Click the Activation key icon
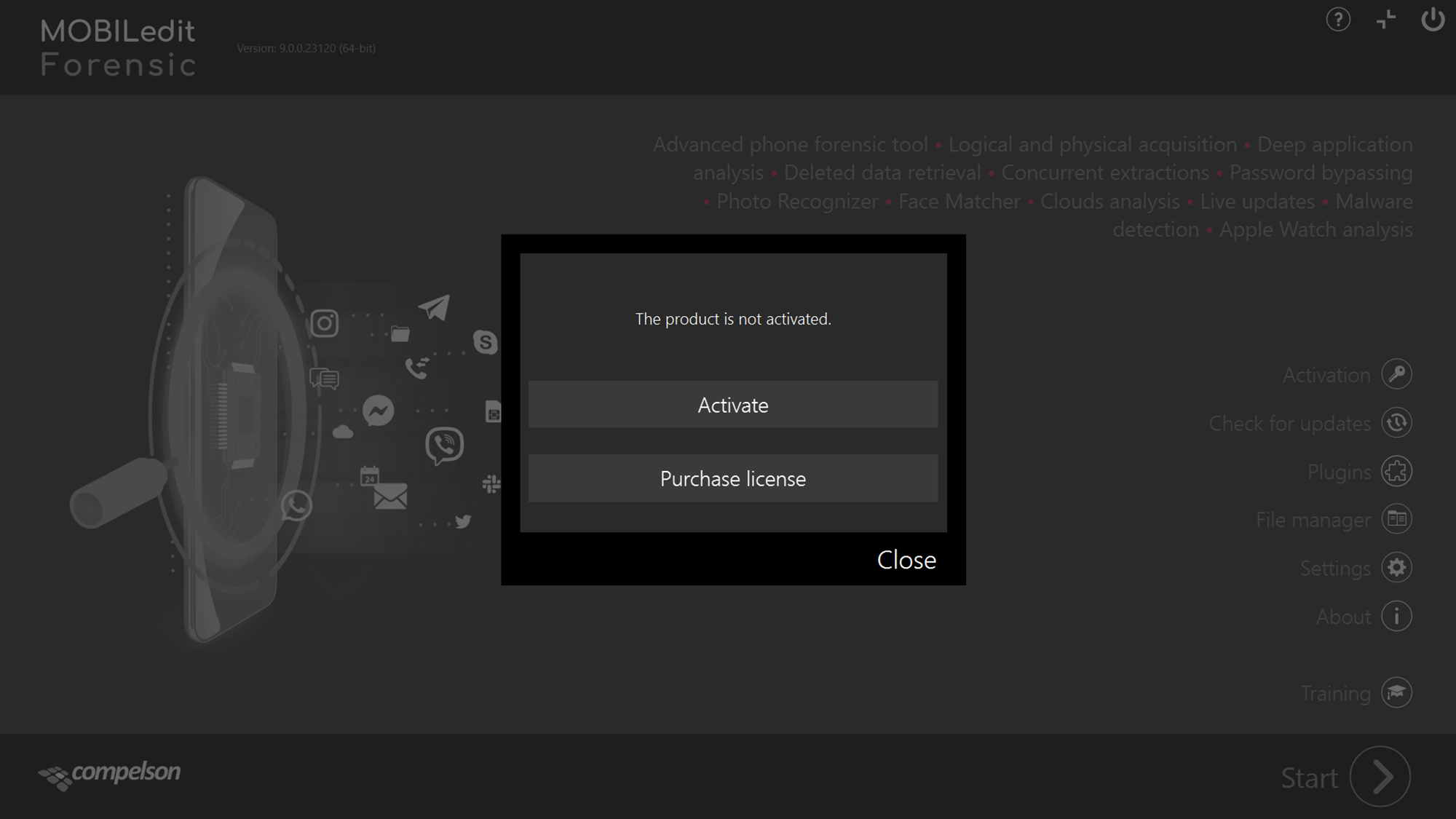 [1396, 374]
